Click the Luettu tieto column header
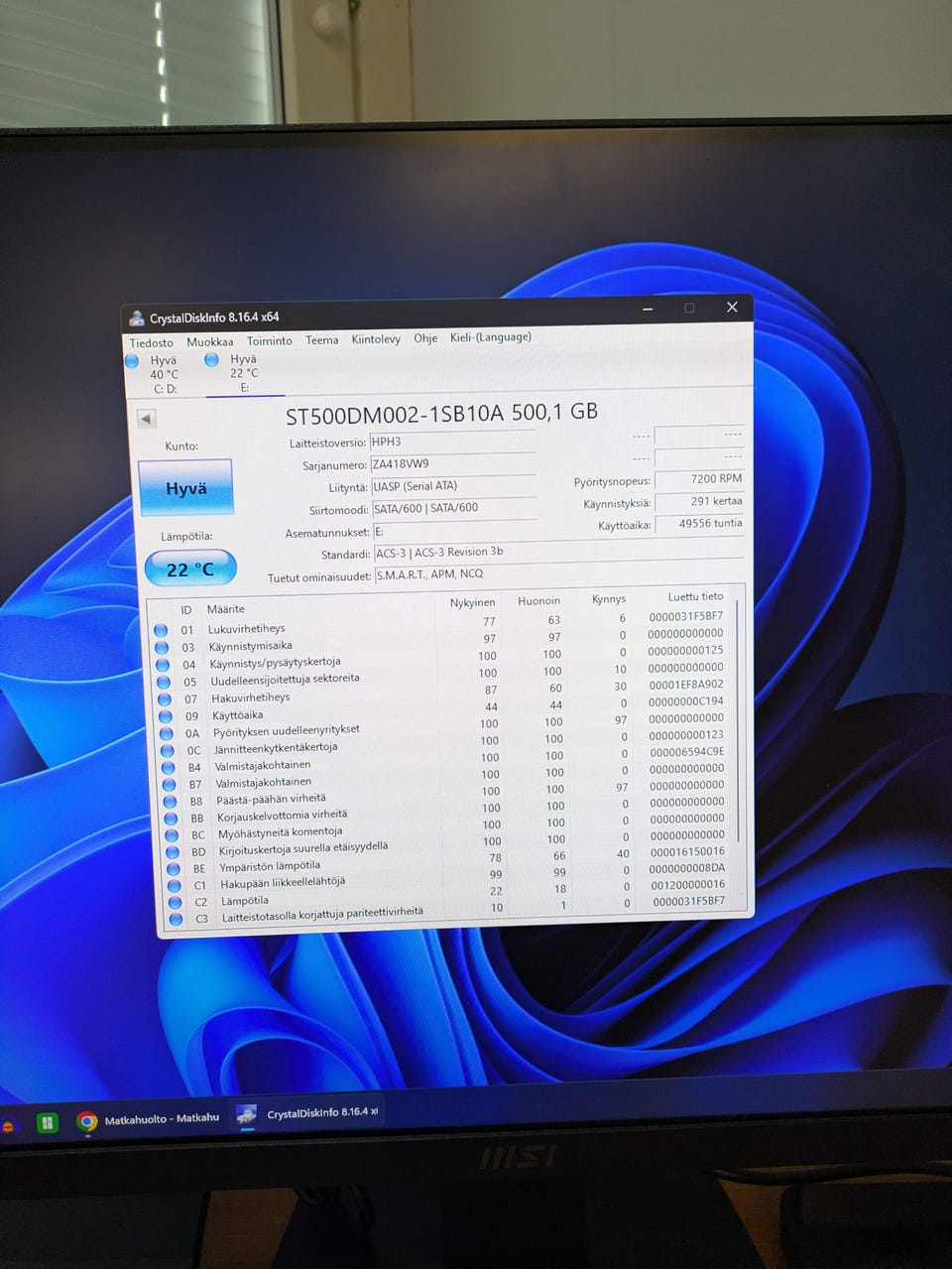This screenshot has width=952, height=1269. pos(695,596)
